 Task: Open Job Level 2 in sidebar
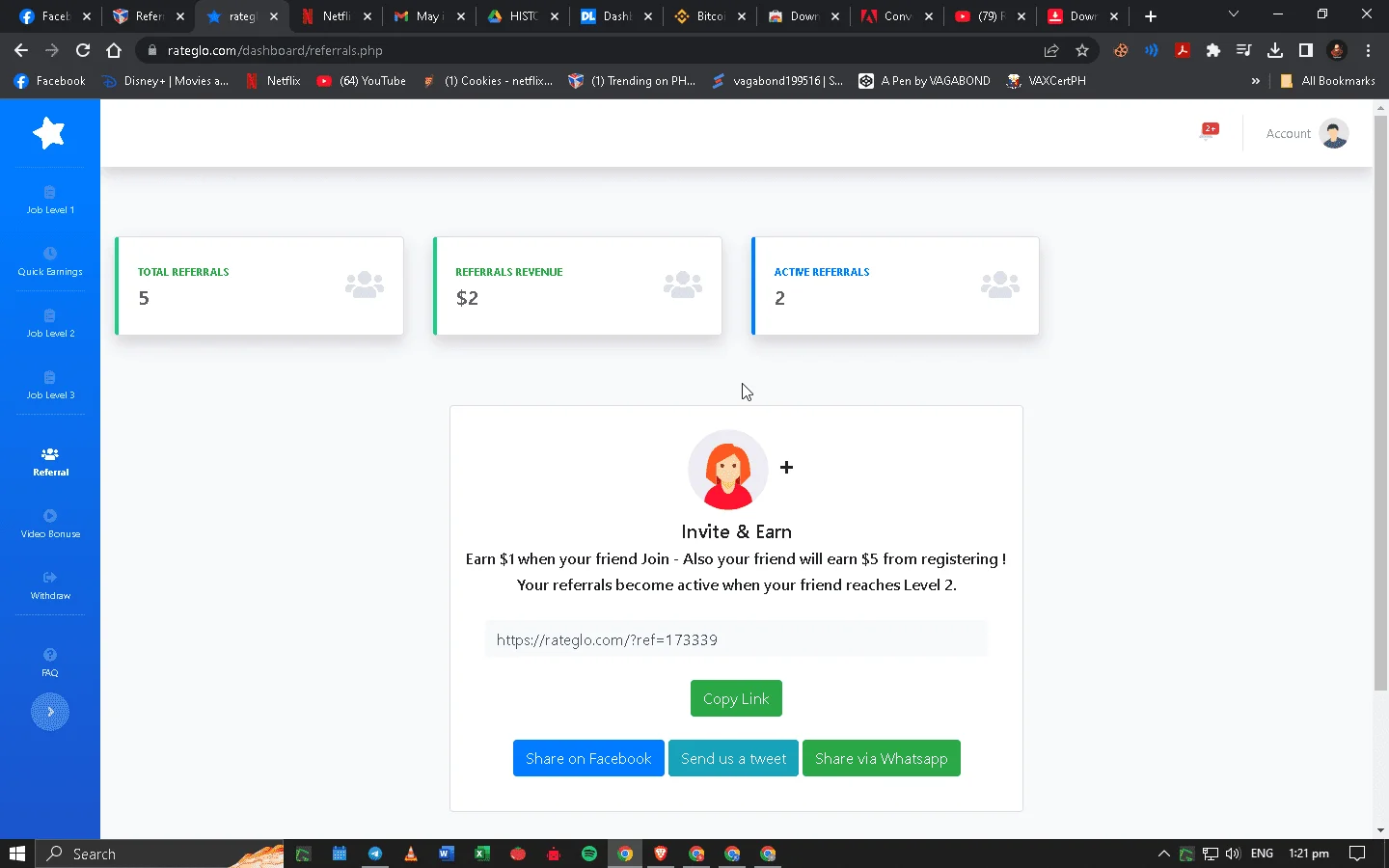50,324
